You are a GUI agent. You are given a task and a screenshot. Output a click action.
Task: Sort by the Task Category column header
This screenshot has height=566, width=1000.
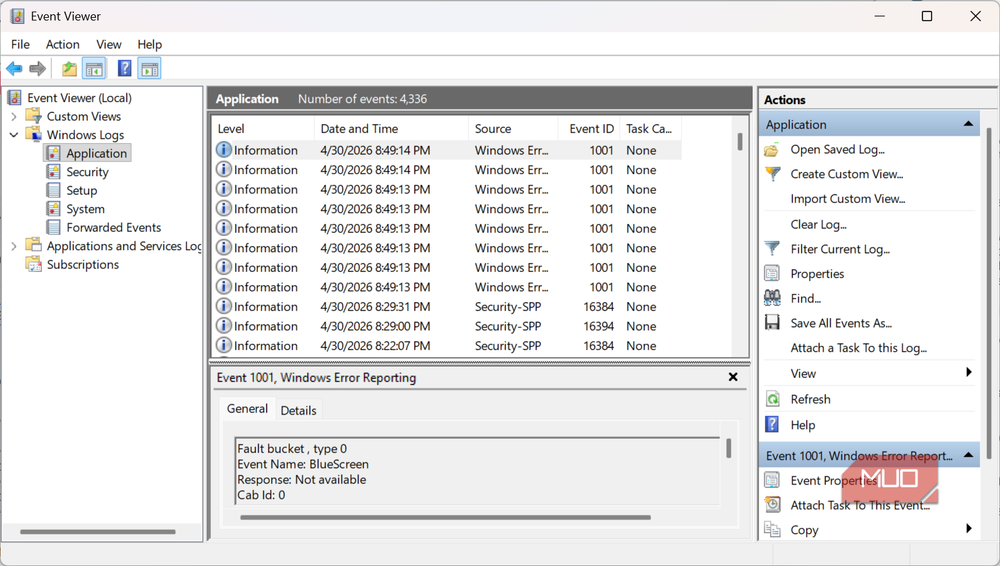click(651, 129)
